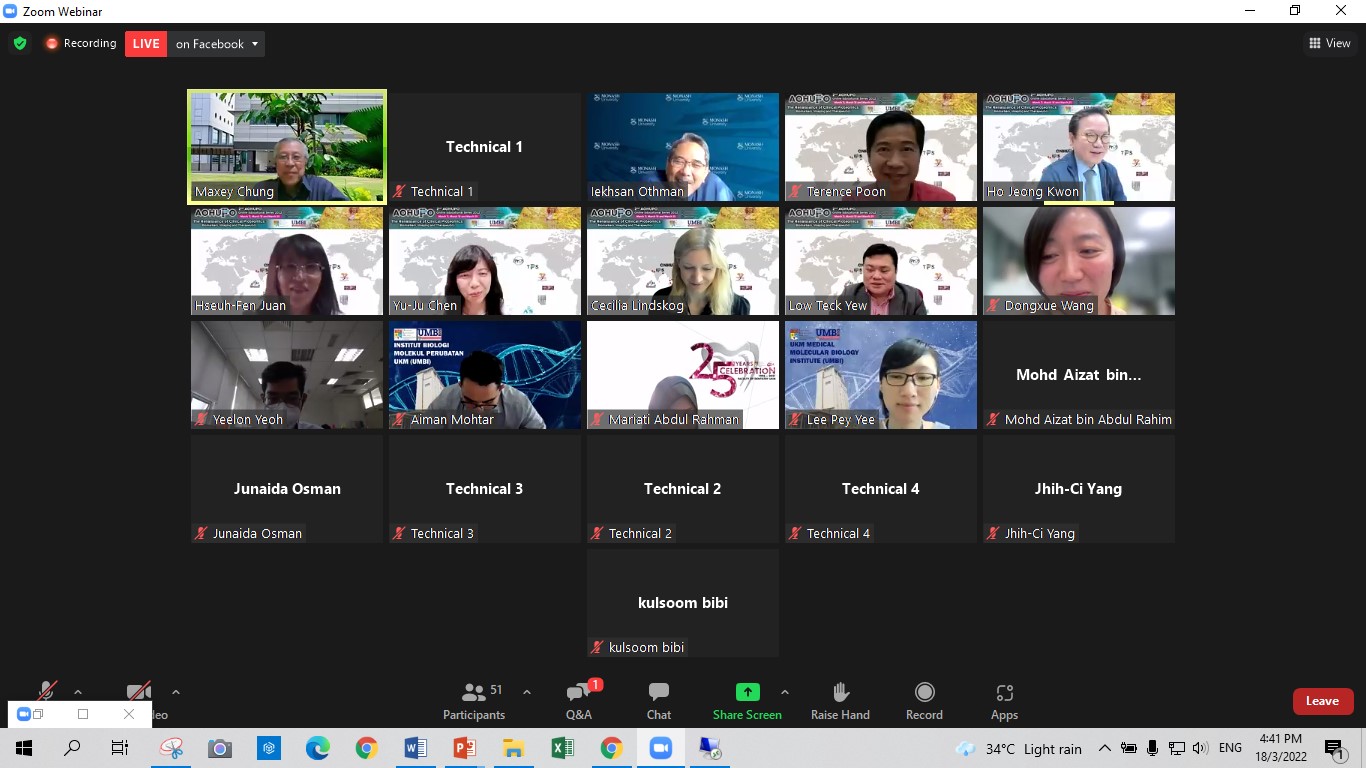
Task: Select Cecilia Lindskog's video tile
Action: (682, 261)
